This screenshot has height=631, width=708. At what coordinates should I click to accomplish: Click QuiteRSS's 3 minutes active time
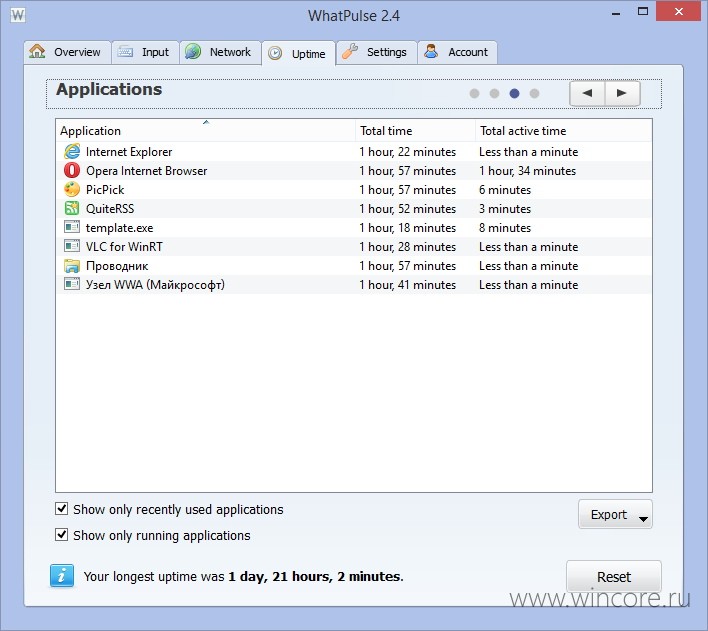click(505, 209)
